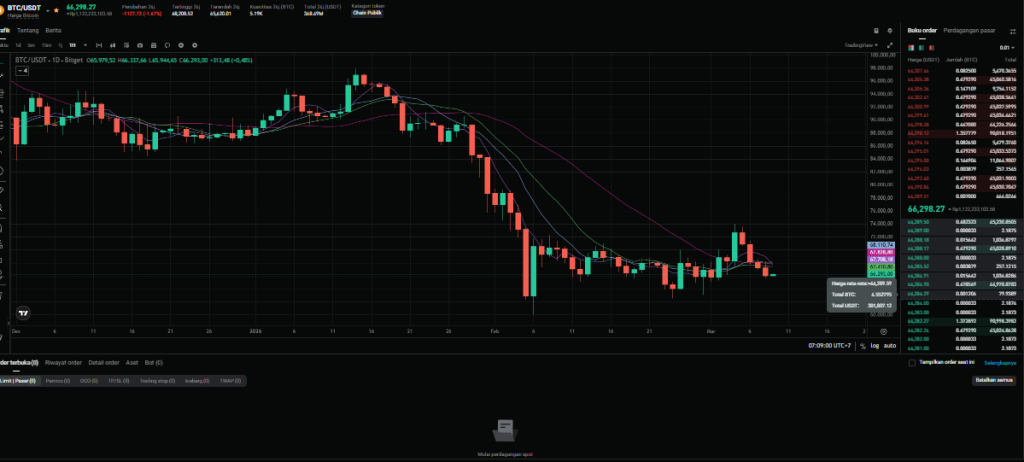Open the TradingView chart type dropdown

coord(858,46)
